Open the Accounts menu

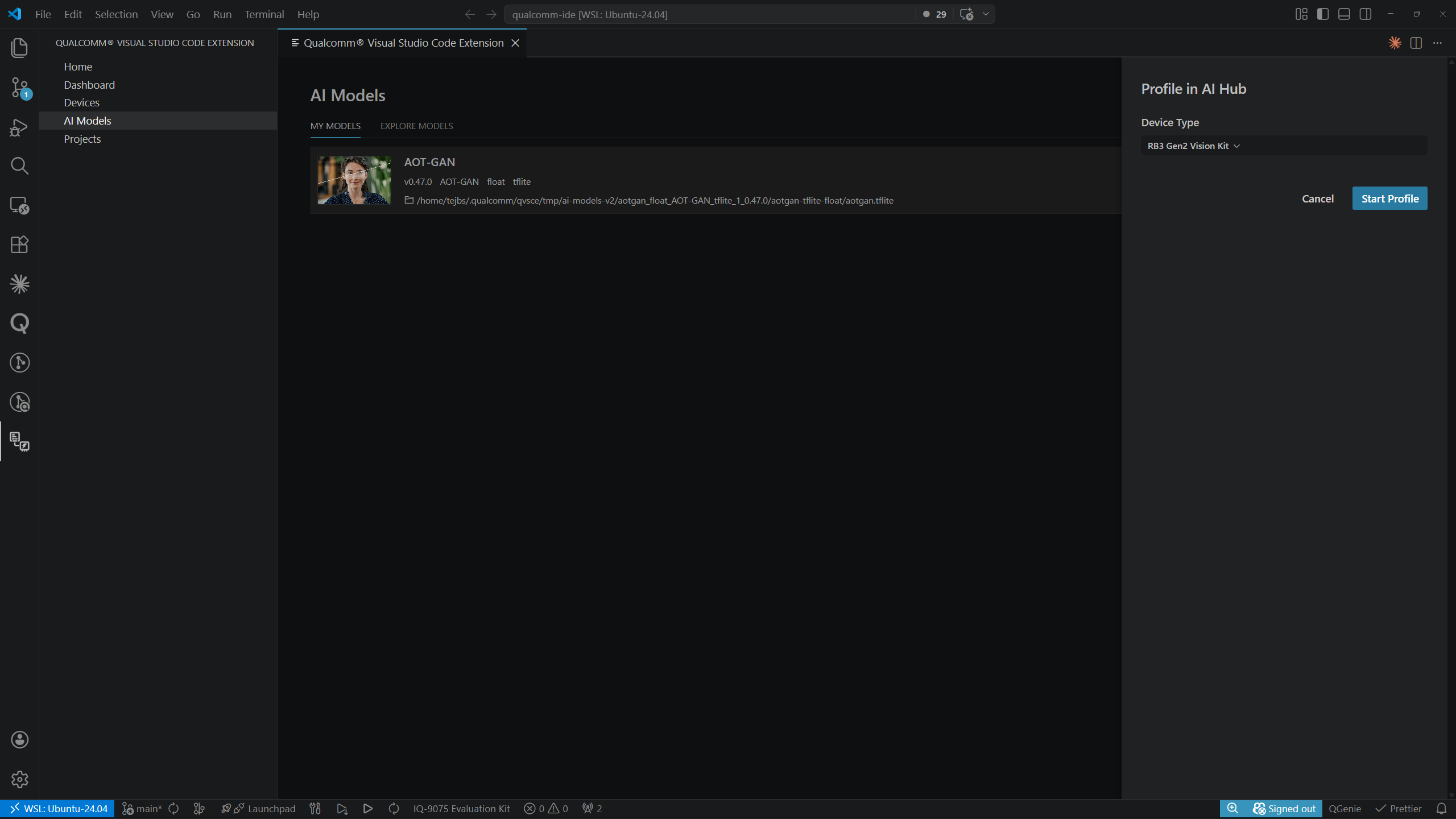[19, 739]
